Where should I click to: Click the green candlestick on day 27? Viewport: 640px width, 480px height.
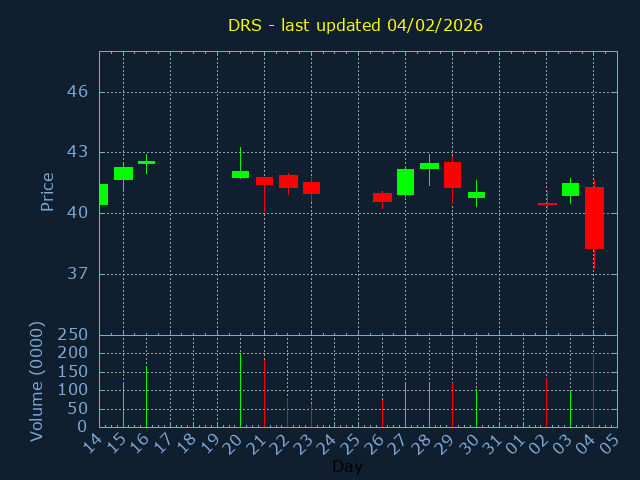click(x=405, y=182)
